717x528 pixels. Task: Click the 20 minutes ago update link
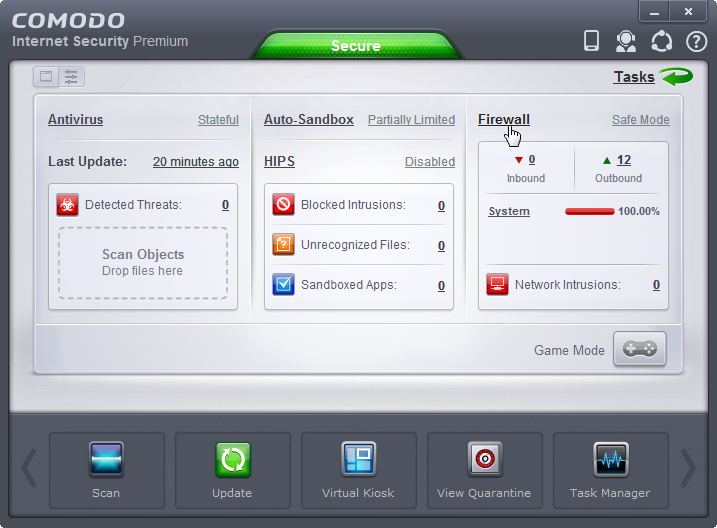195,162
